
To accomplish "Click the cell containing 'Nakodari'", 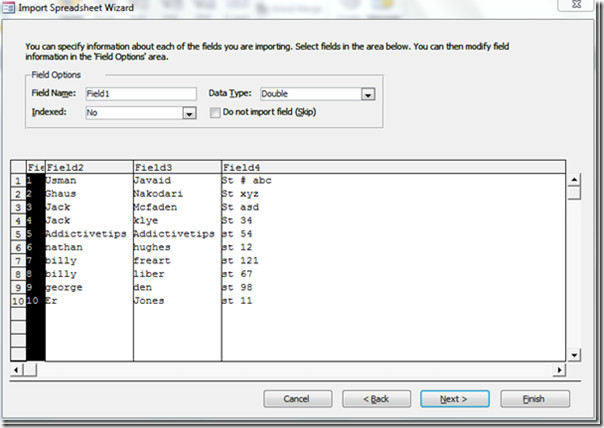I will (178, 194).
